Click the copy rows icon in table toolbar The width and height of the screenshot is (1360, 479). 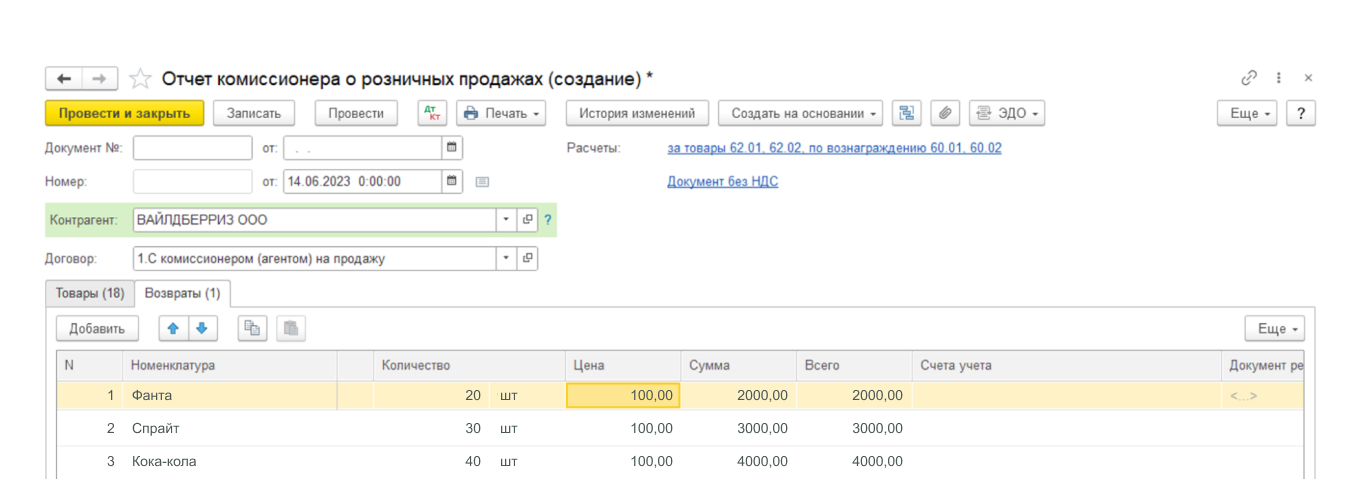click(x=253, y=328)
